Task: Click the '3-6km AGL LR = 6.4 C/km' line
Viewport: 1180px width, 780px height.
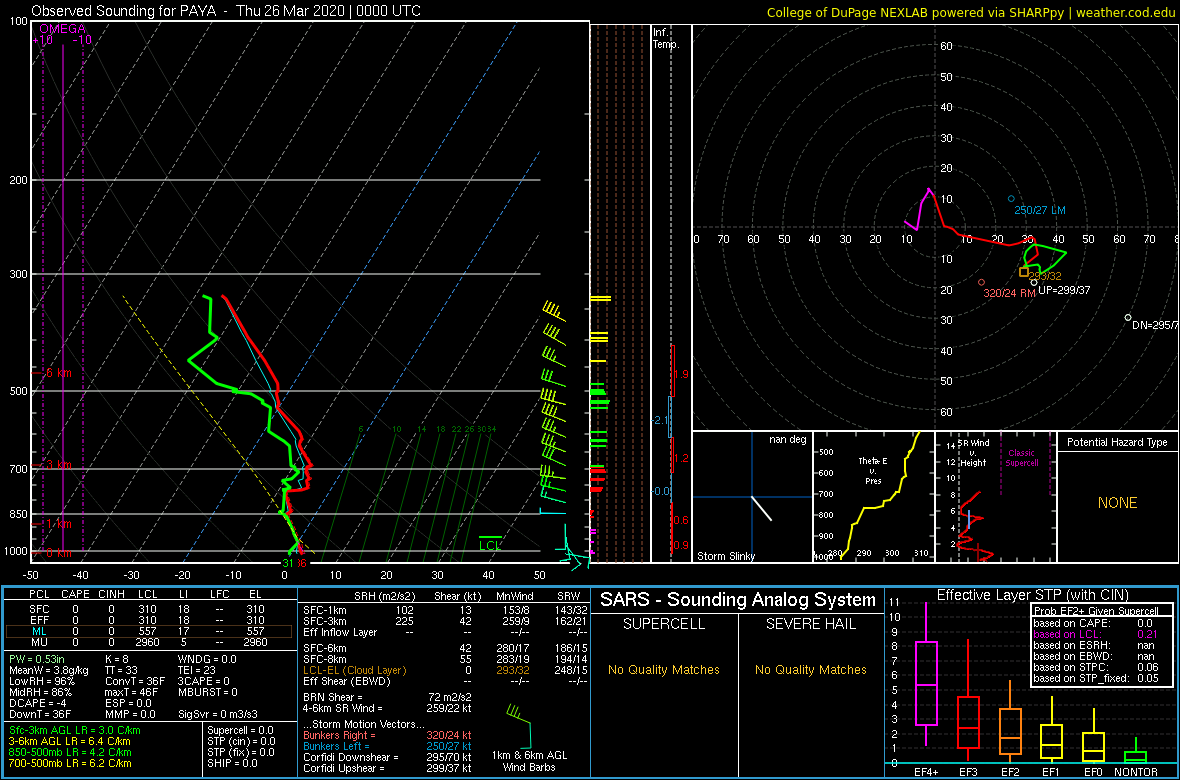Action: click(x=70, y=742)
